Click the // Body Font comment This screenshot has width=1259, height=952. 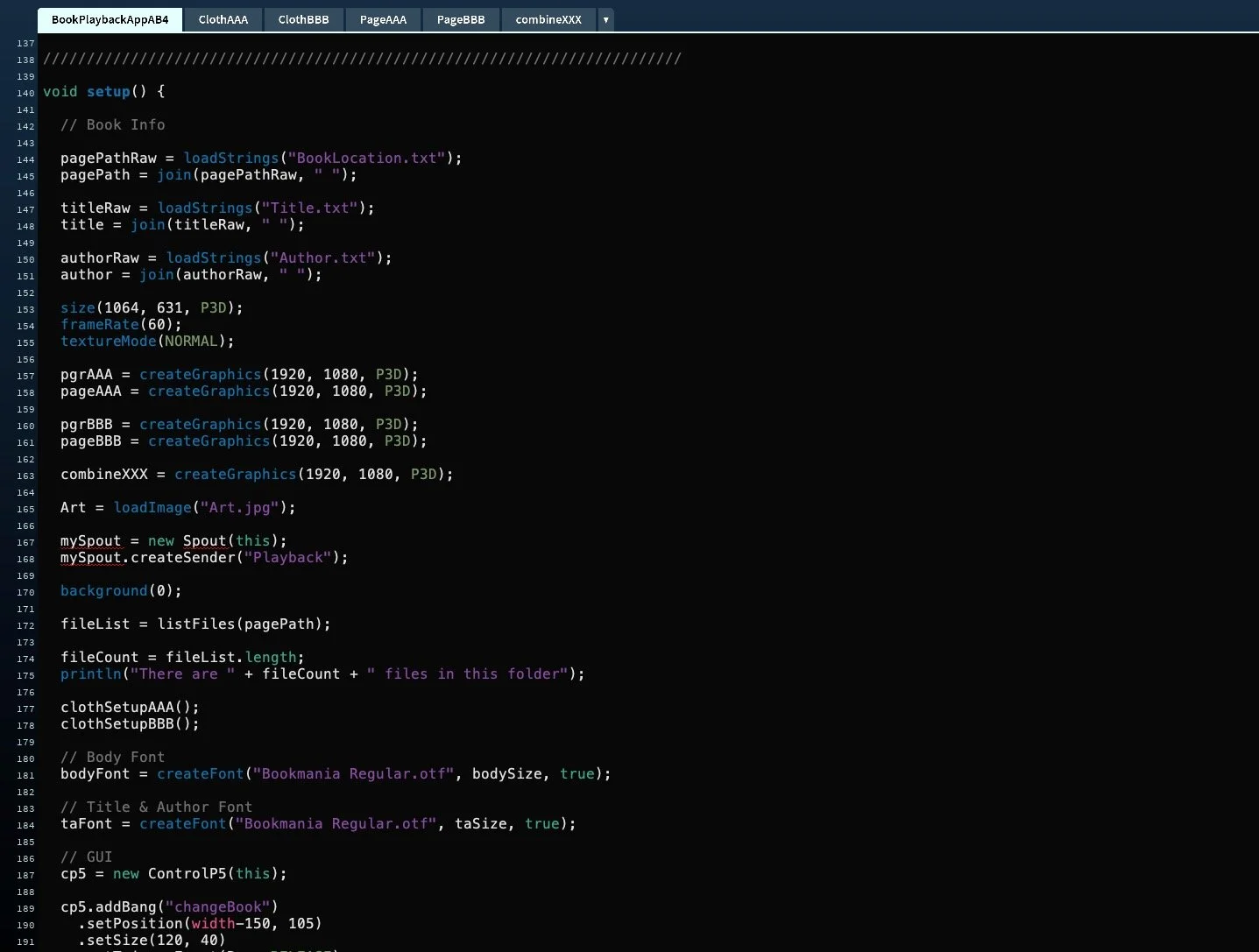[x=112, y=757]
